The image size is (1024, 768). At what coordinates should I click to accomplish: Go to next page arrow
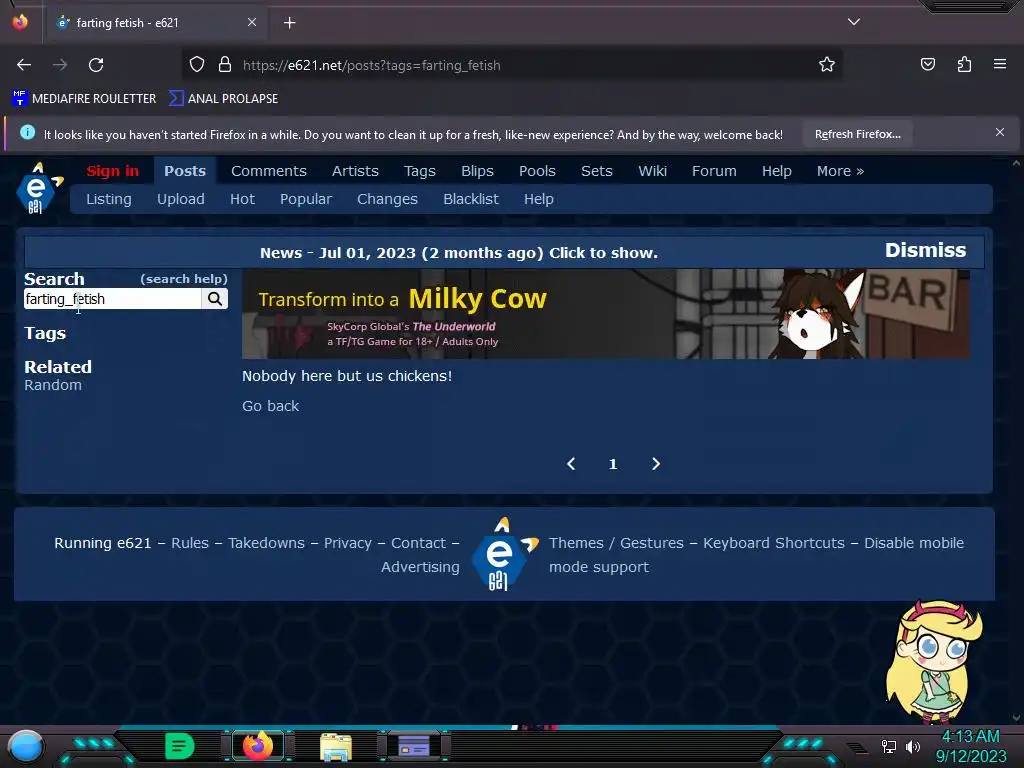coord(656,464)
